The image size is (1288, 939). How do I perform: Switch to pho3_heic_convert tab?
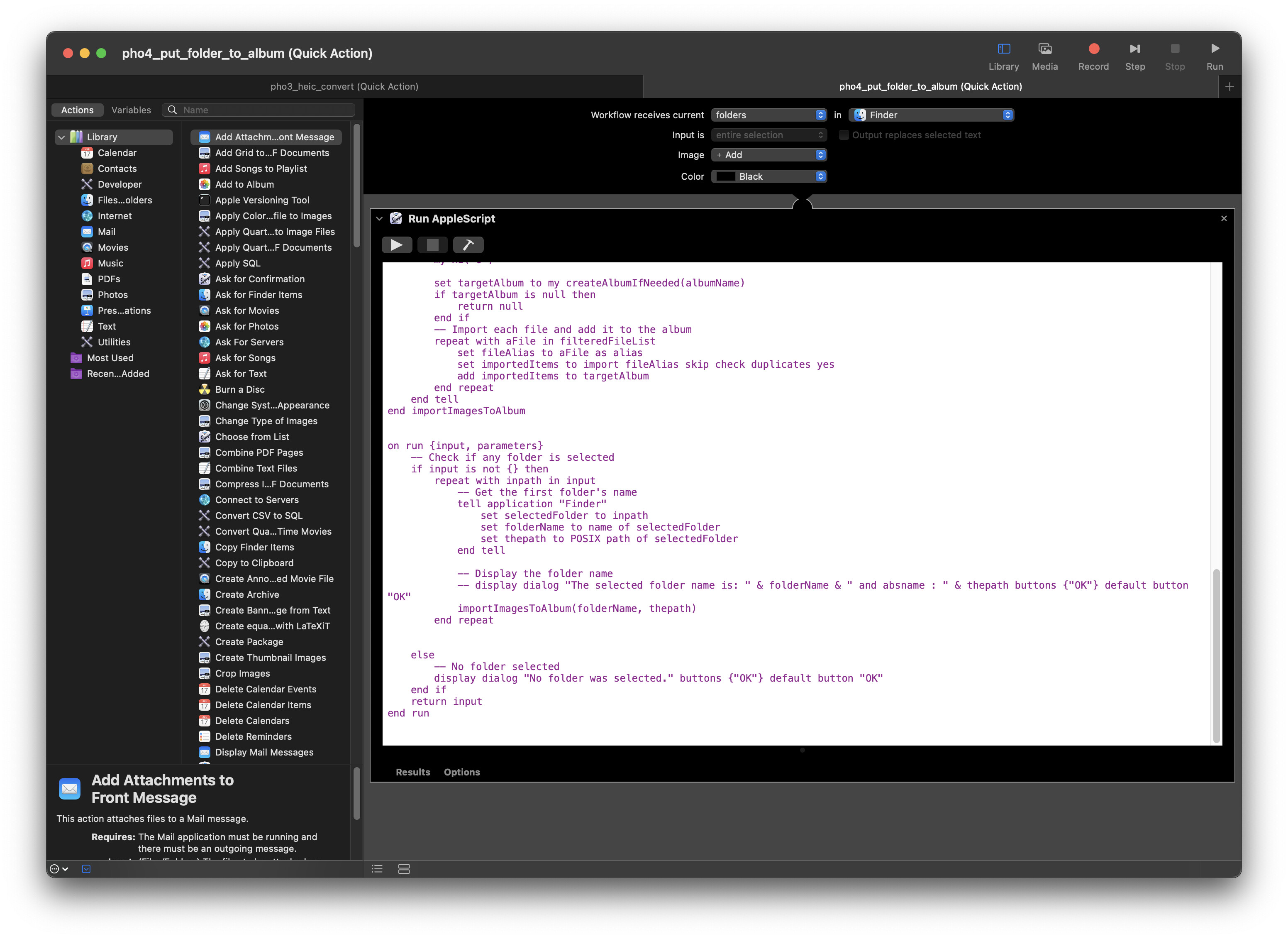(344, 86)
